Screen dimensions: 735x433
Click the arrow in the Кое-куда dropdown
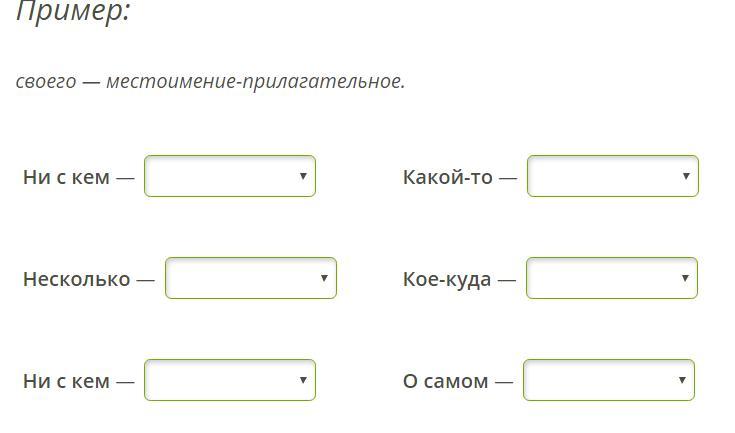click(685, 278)
